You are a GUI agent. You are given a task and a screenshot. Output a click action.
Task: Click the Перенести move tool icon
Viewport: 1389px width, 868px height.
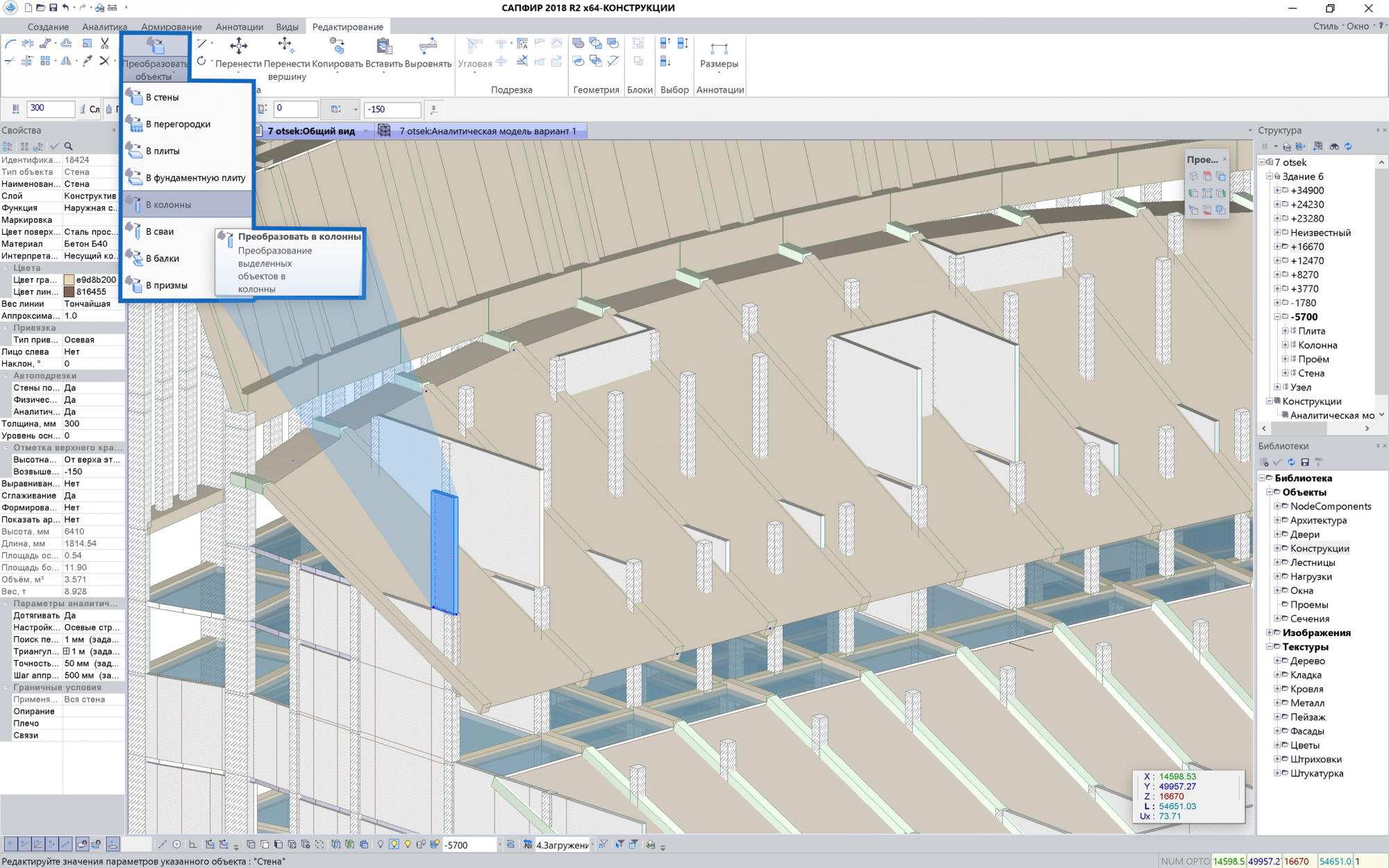[238, 47]
